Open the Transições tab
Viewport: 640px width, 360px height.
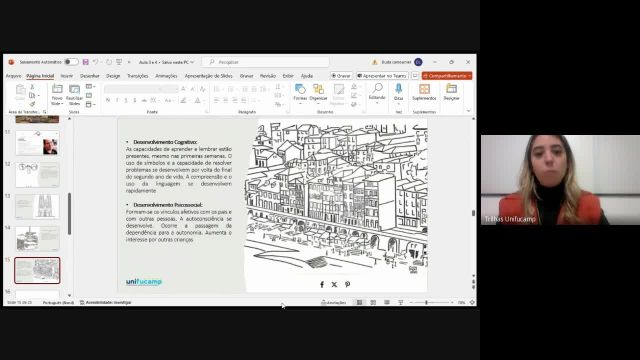(x=138, y=76)
